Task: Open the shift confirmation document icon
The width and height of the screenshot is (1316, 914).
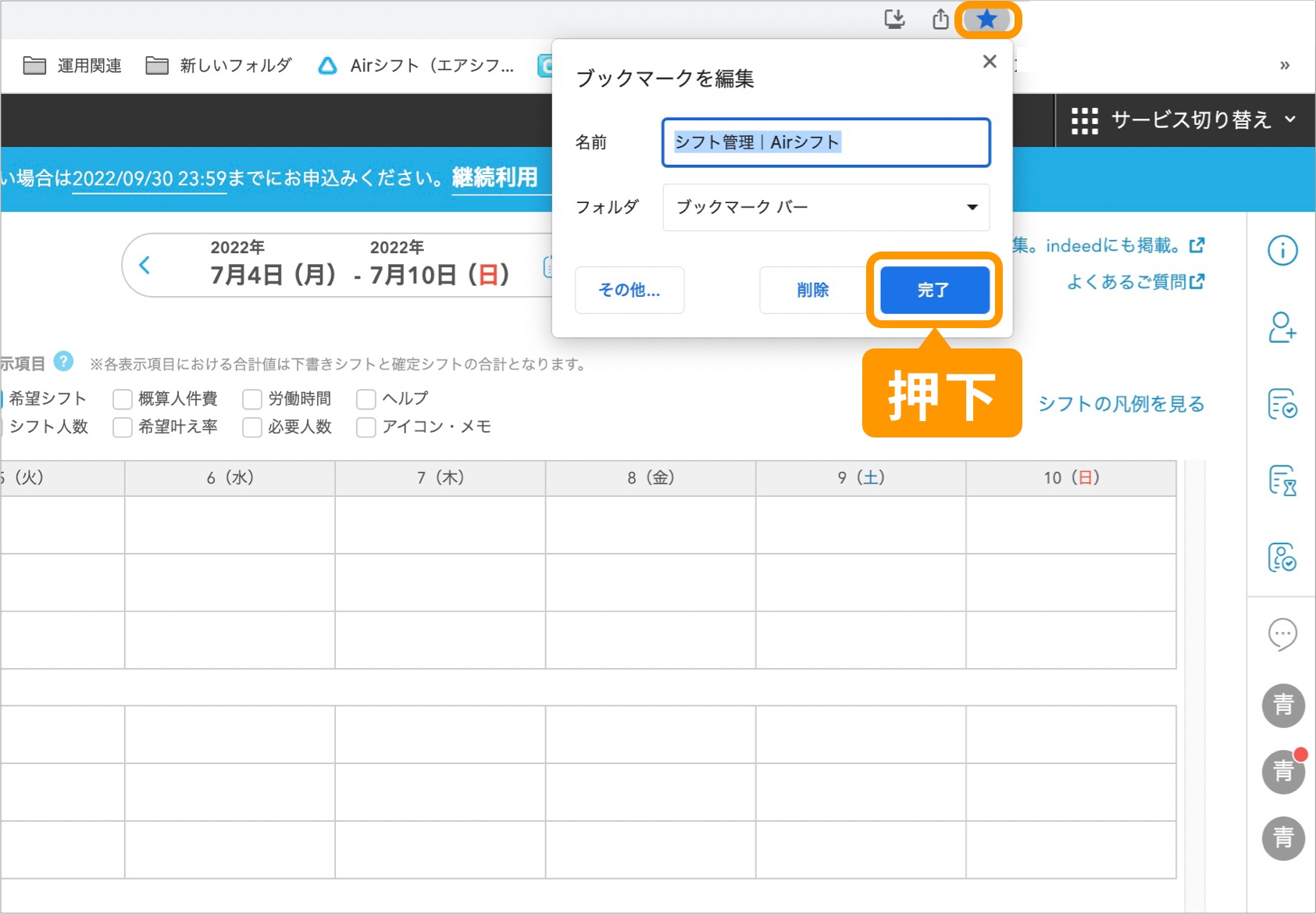Action: pyautogui.click(x=1282, y=405)
